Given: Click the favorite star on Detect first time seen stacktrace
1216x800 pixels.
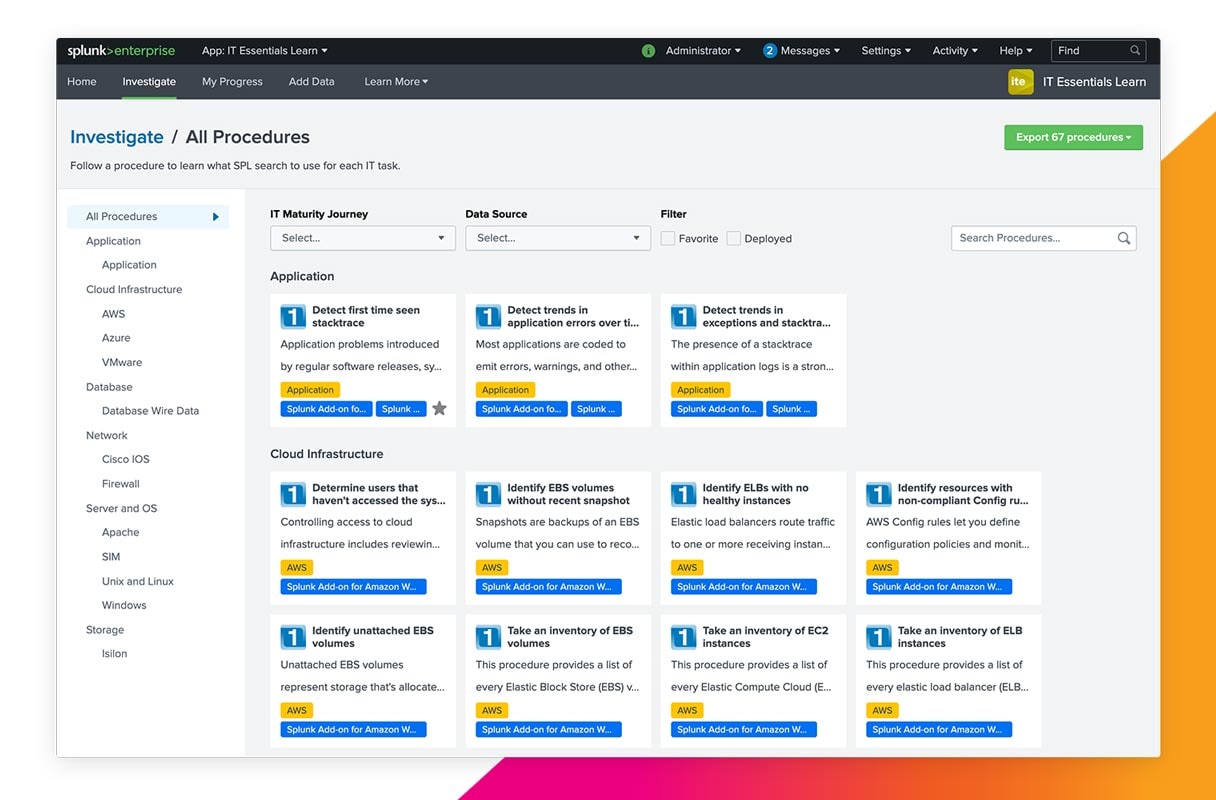Looking at the screenshot, I should coord(439,408).
